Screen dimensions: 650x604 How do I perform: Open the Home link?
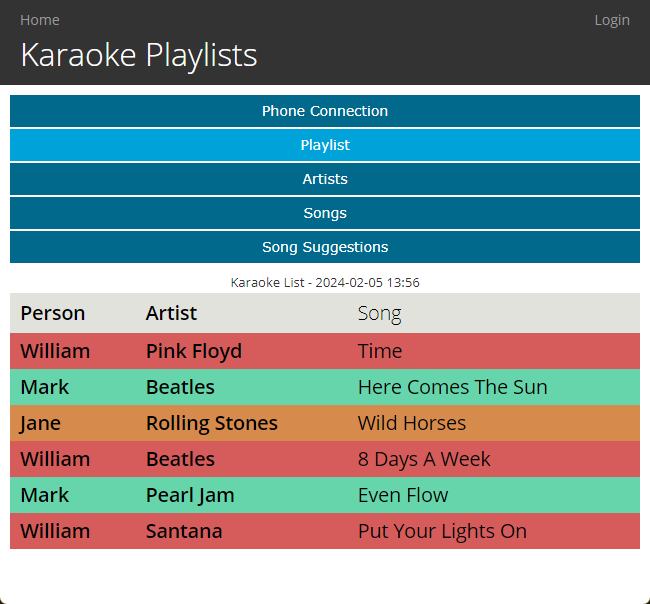(x=40, y=20)
